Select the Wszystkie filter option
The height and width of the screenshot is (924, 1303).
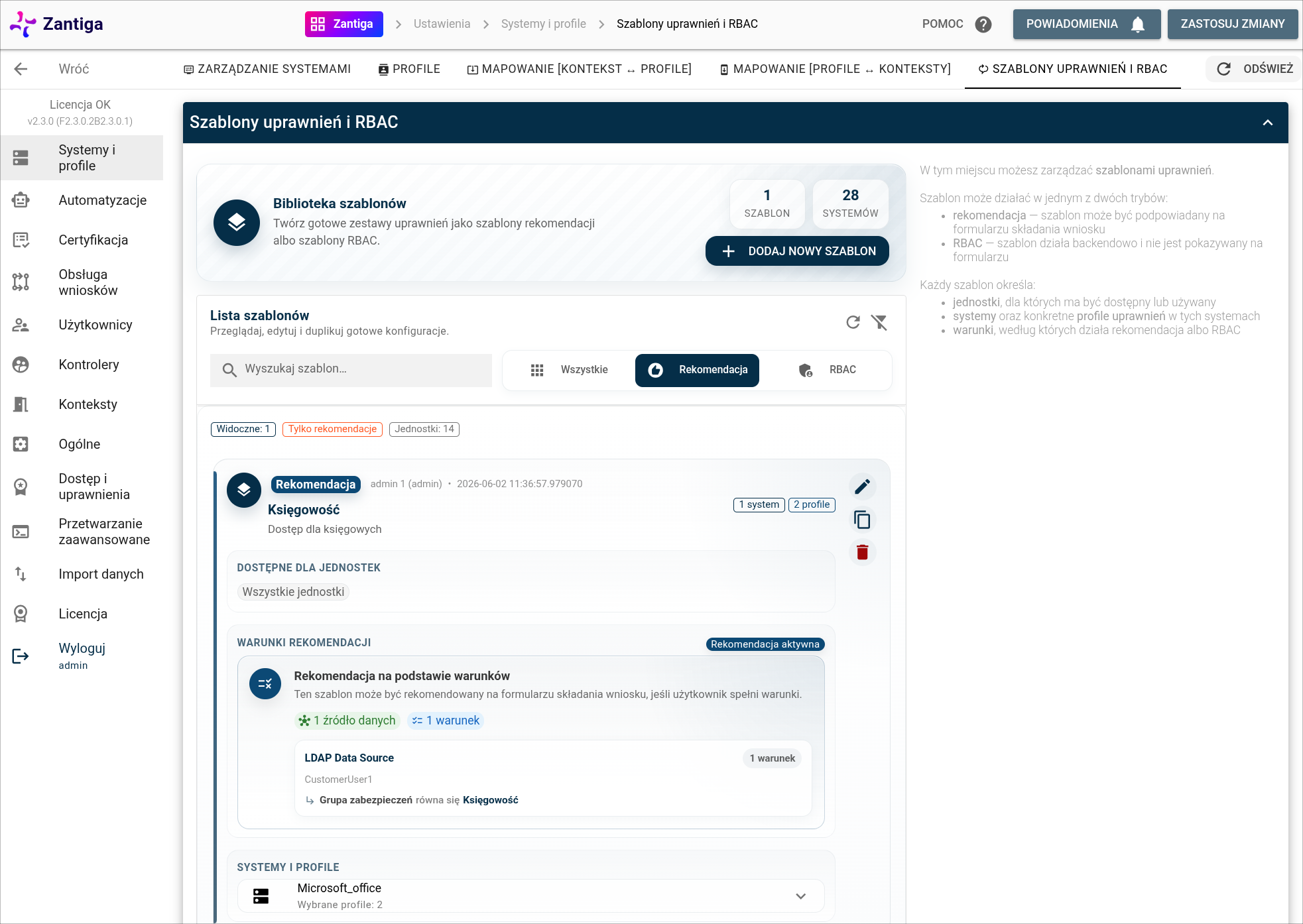tap(569, 370)
